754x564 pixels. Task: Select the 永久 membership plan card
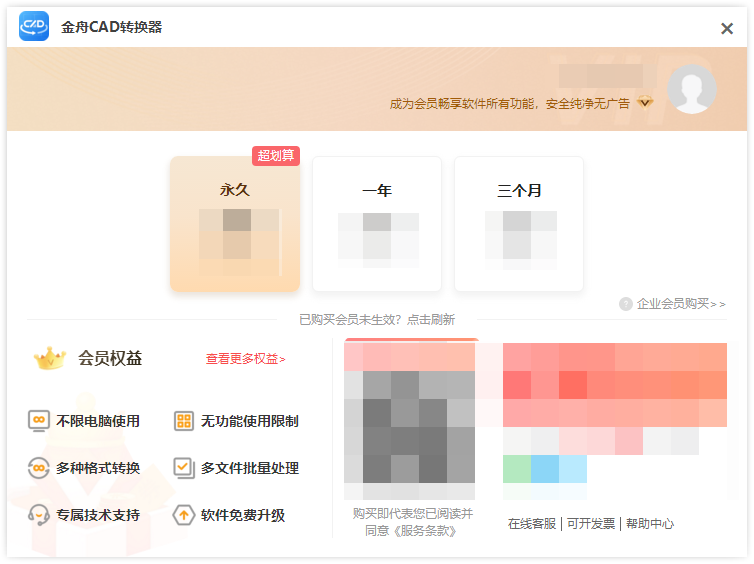[x=235, y=224]
